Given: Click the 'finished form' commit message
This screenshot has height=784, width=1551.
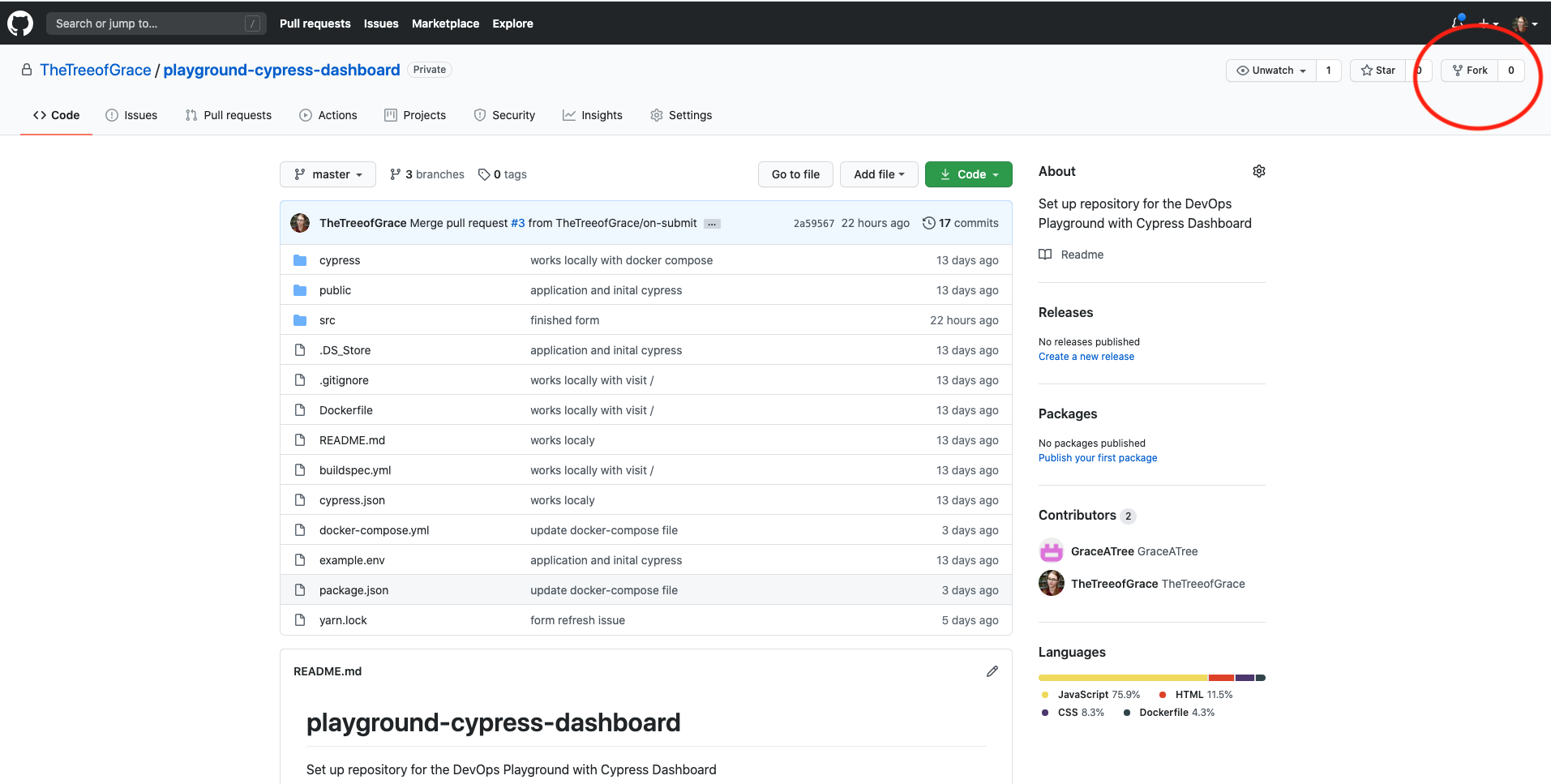Looking at the screenshot, I should pyautogui.click(x=565, y=320).
